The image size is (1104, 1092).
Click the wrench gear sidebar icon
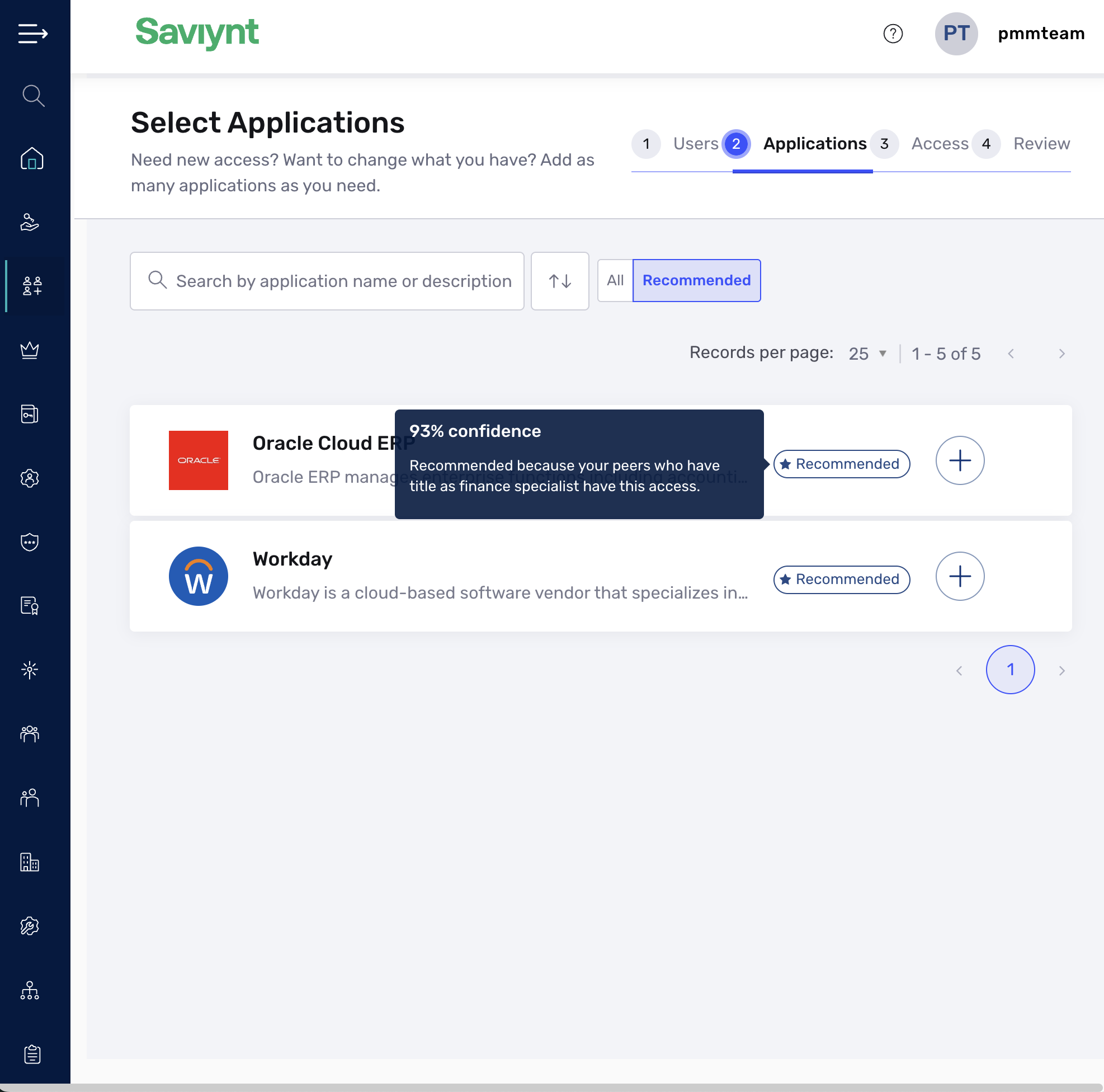pyautogui.click(x=30, y=926)
